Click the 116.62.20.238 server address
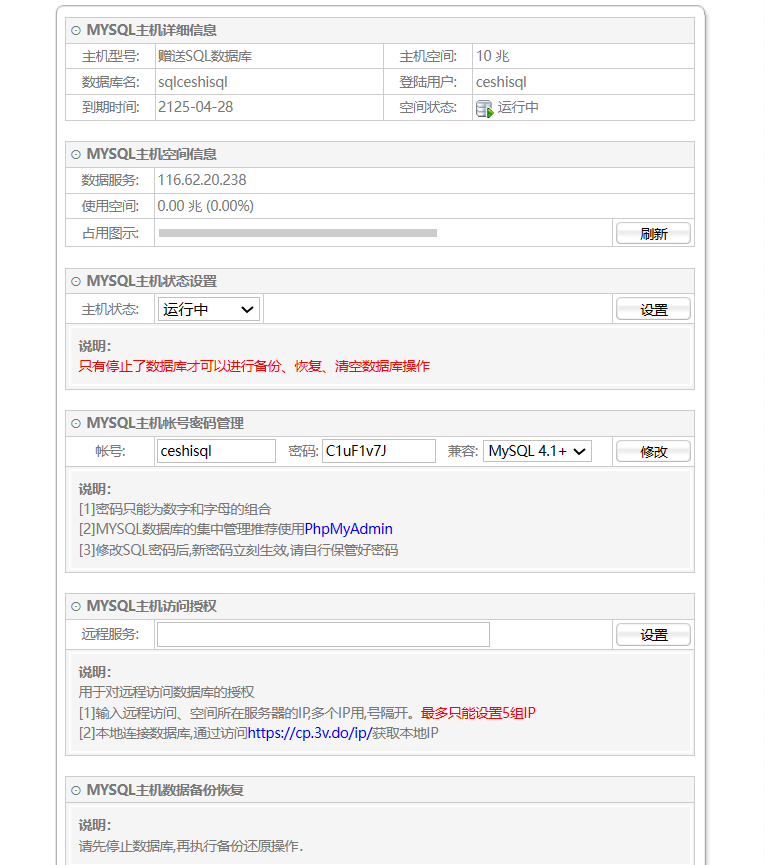The width and height of the screenshot is (765, 865). click(202, 180)
